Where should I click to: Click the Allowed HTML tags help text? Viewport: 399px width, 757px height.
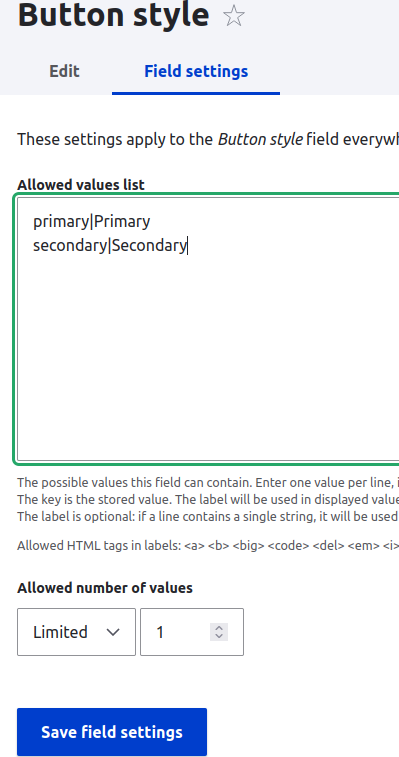[x=208, y=546]
